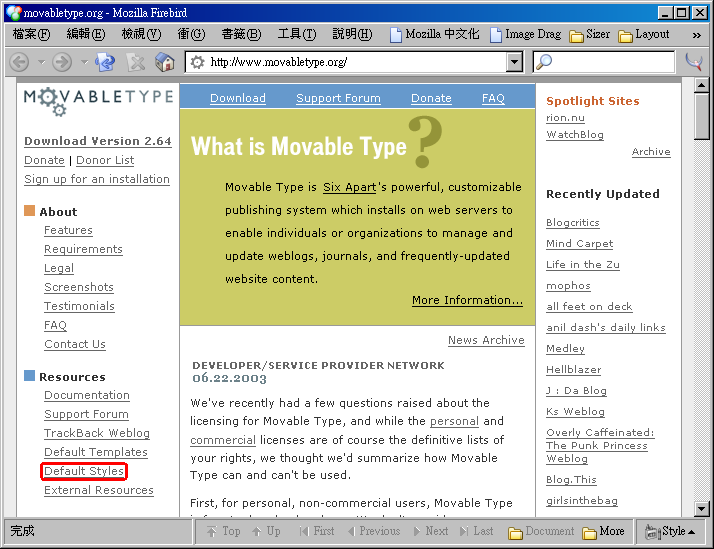The image size is (714, 549).
Task: Visit the Blogcritics site link
Action: [573, 223]
